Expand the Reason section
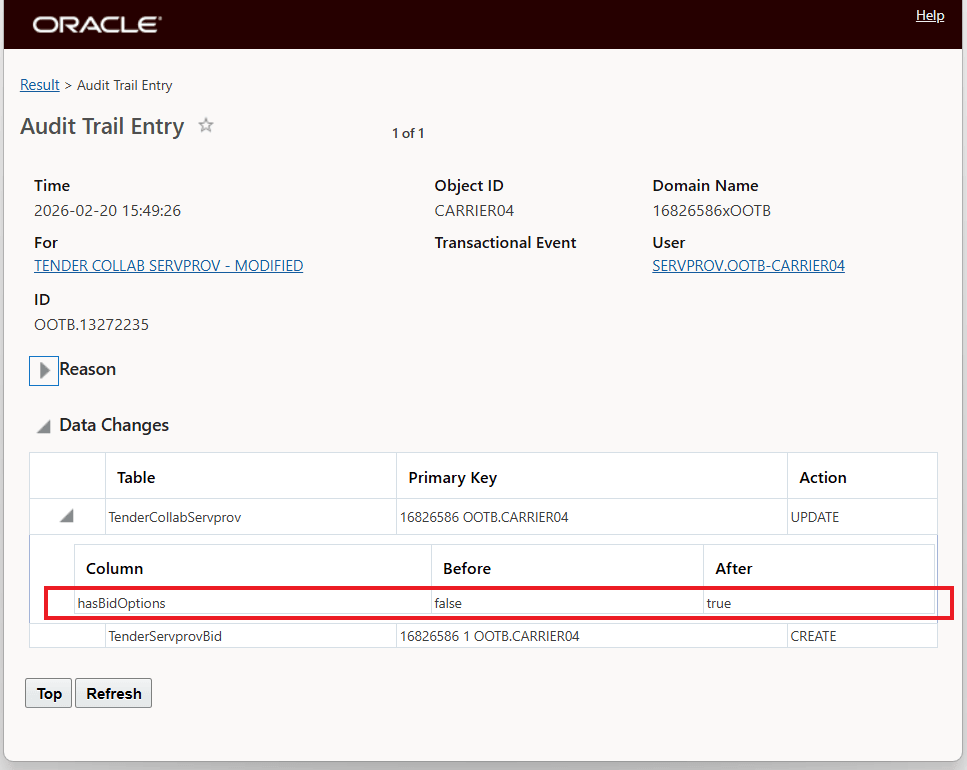This screenshot has height=770, width=967. (44, 370)
